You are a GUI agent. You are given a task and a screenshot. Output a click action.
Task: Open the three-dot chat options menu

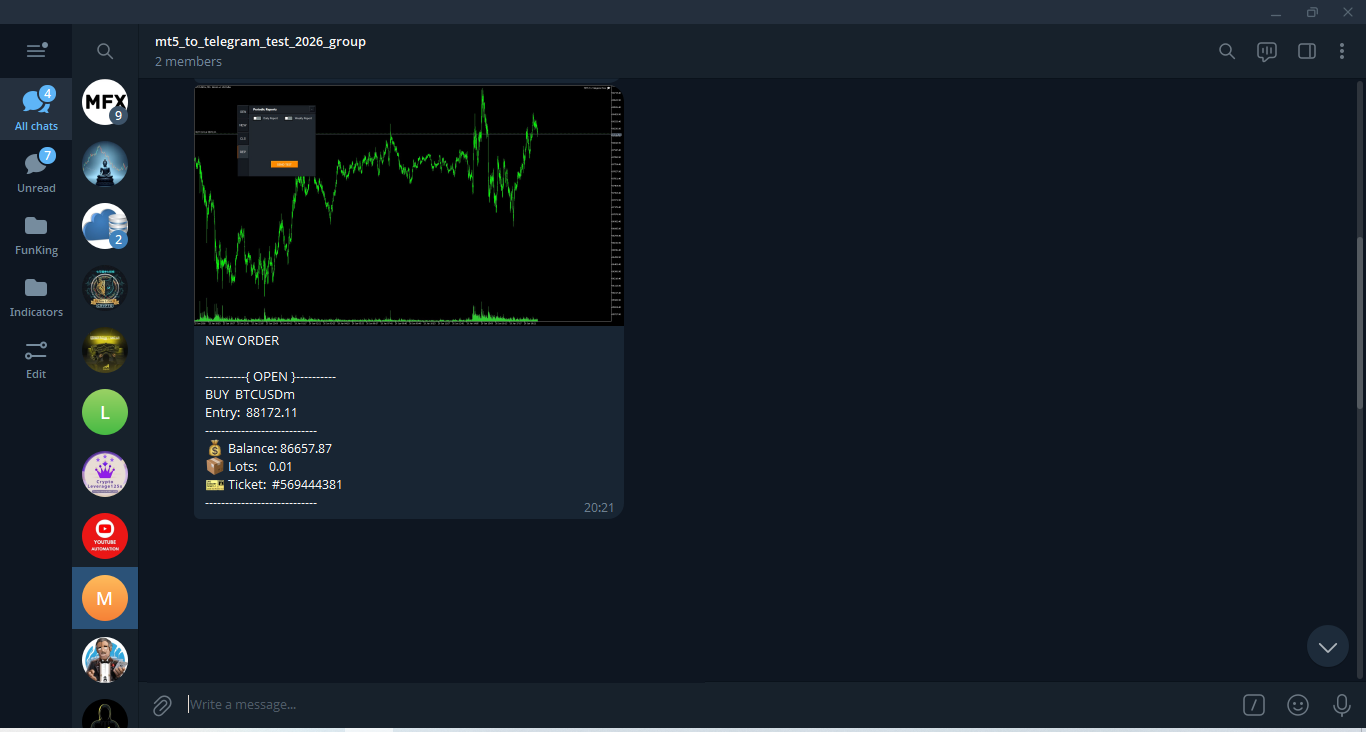[1342, 51]
